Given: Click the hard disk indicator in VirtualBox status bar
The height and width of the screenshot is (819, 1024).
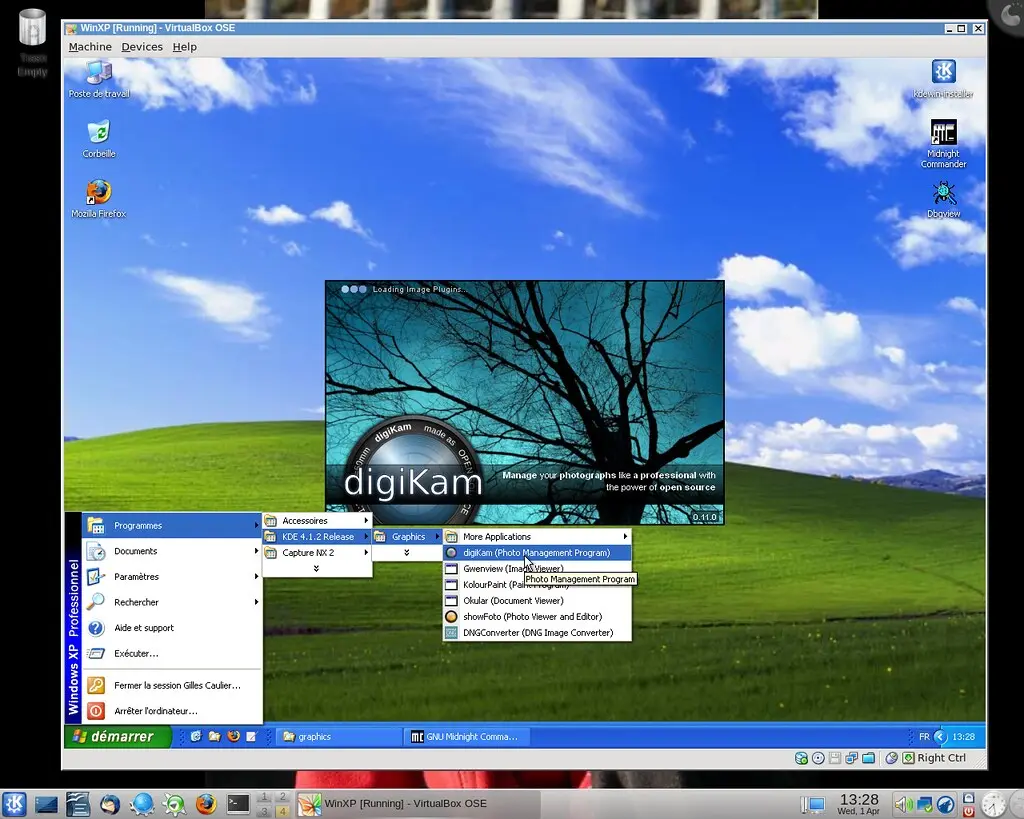Looking at the screenshot, I should (802, 758).
